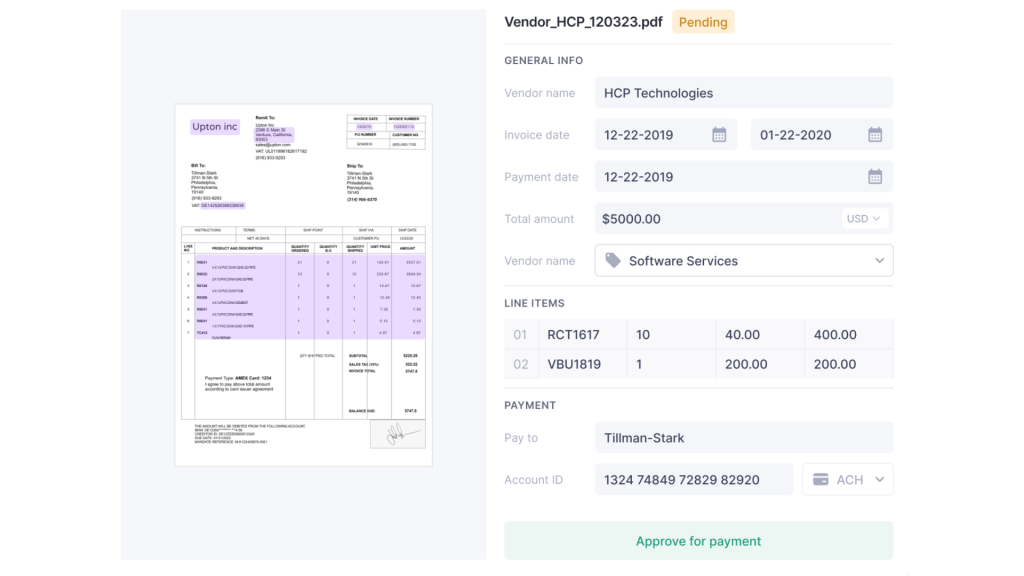Screen dimensions: 1024x576
Task: Expand the USD currency dropdown
Action: [865, 218]
